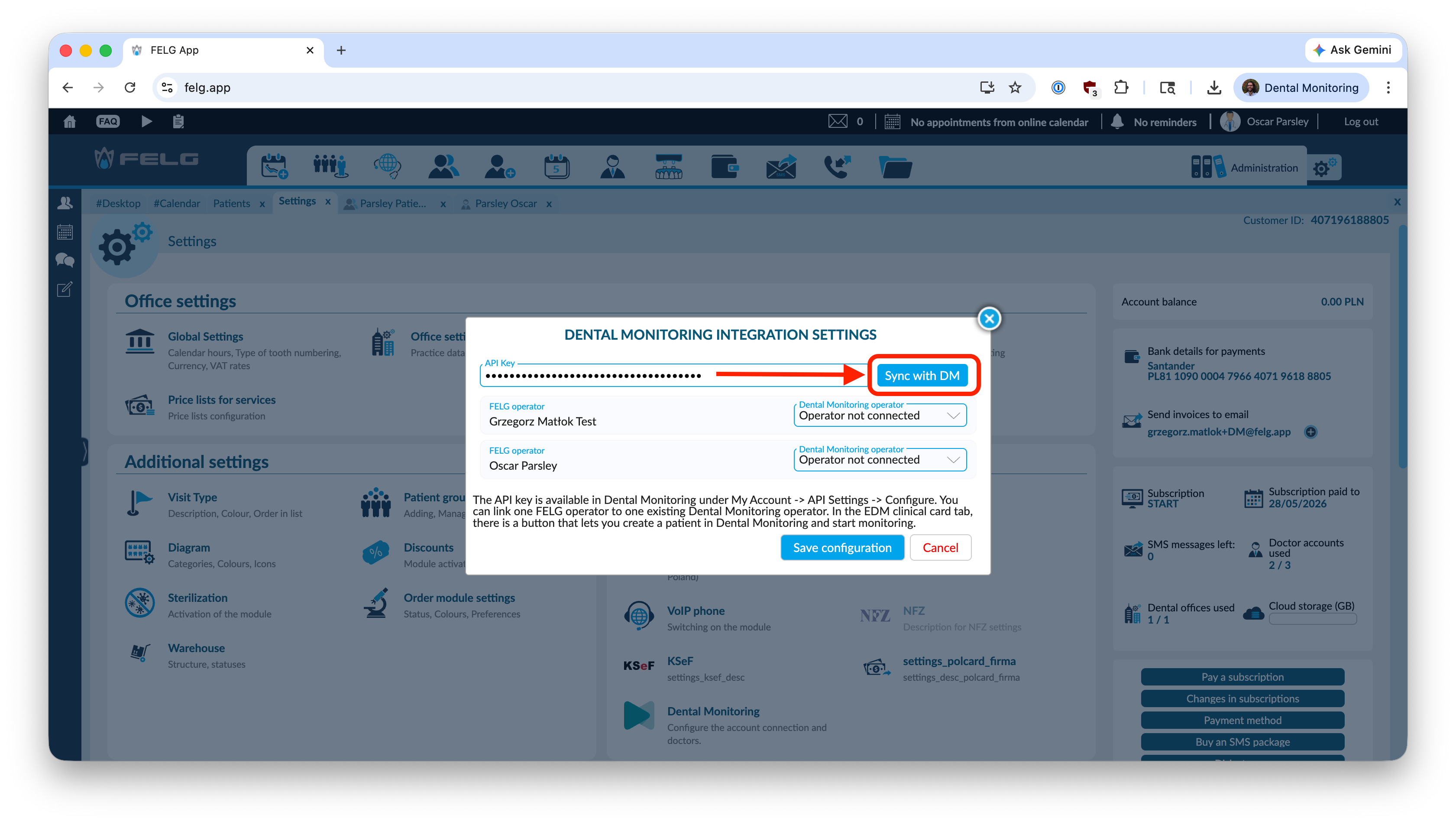This screenshot has width=1456, height=825.
Task: Bookmark this page with star icon
Action: [x=1015, y=87]
